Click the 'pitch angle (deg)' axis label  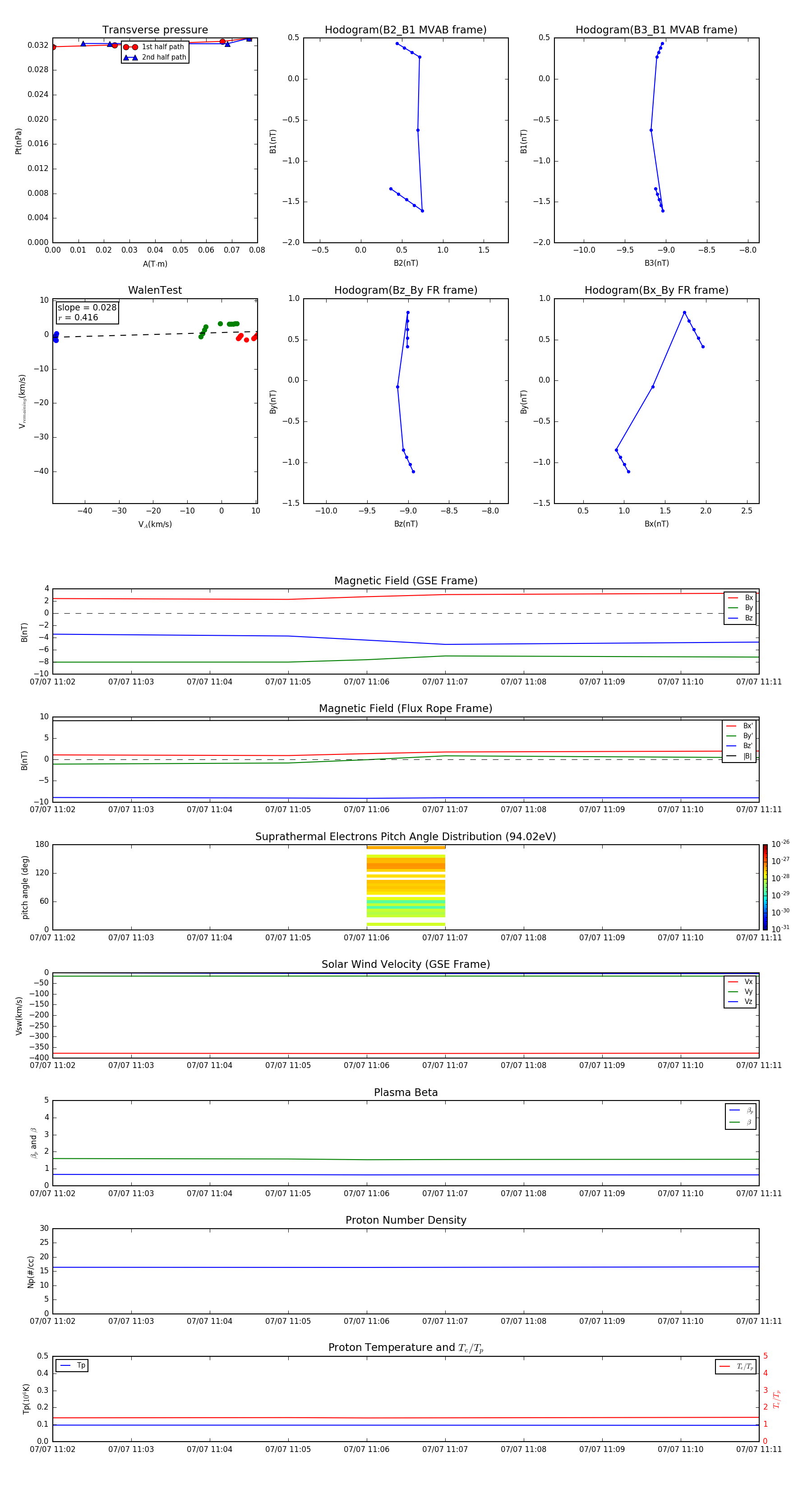tap(25, 887)
